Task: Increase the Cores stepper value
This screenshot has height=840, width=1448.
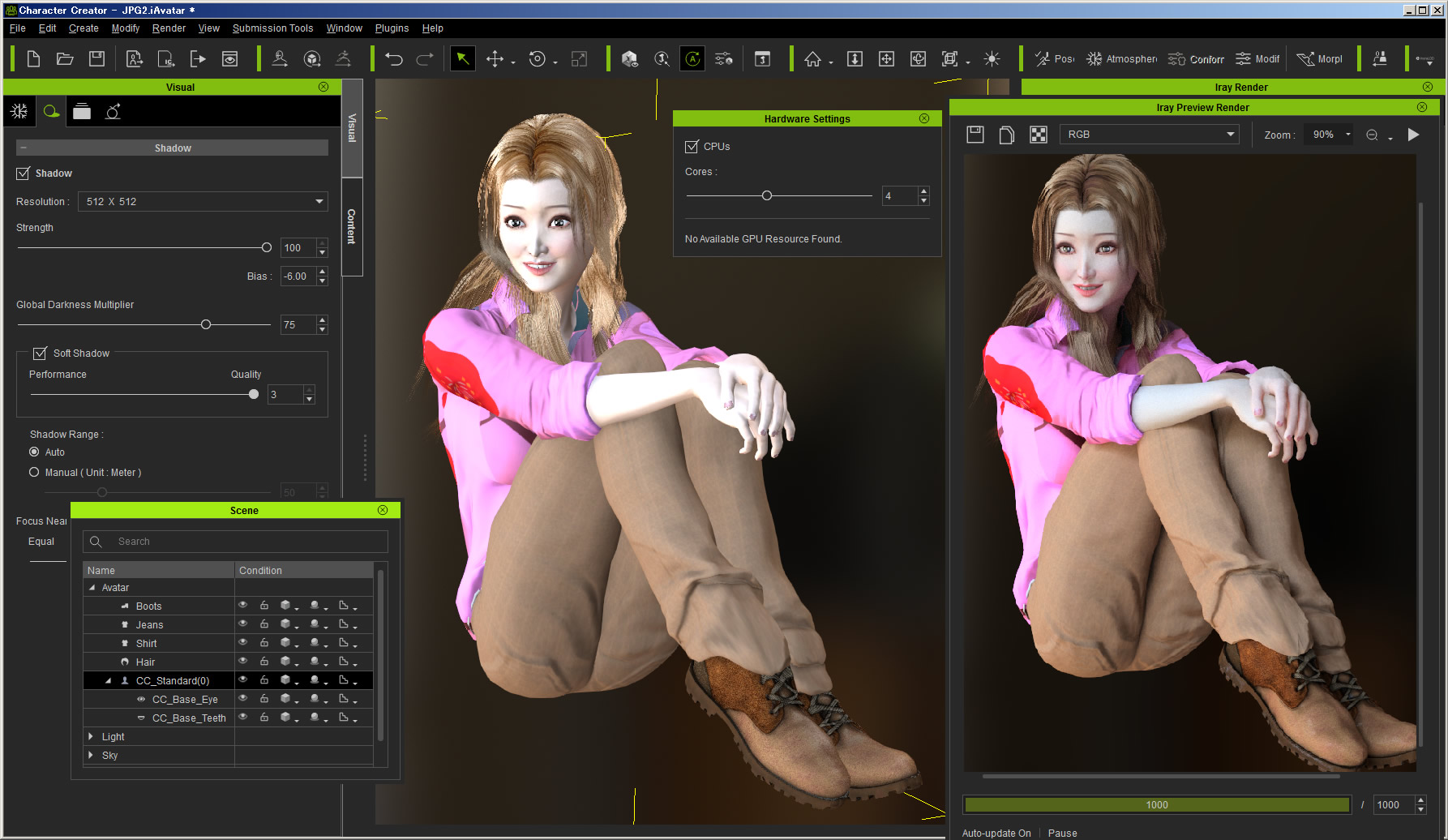Action: click(923, 191)
